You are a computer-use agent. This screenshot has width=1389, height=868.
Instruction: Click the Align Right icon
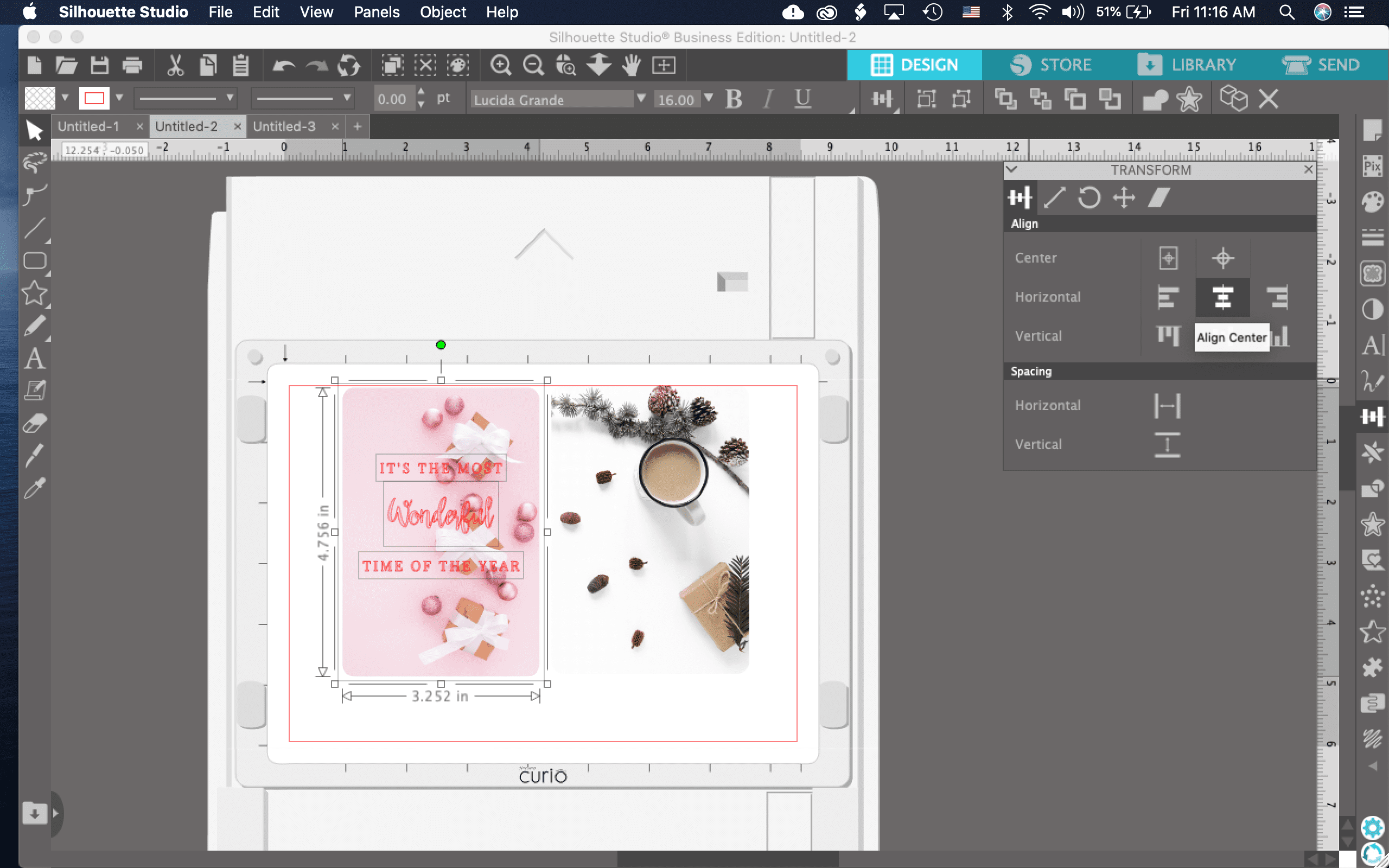(1278, 297)
